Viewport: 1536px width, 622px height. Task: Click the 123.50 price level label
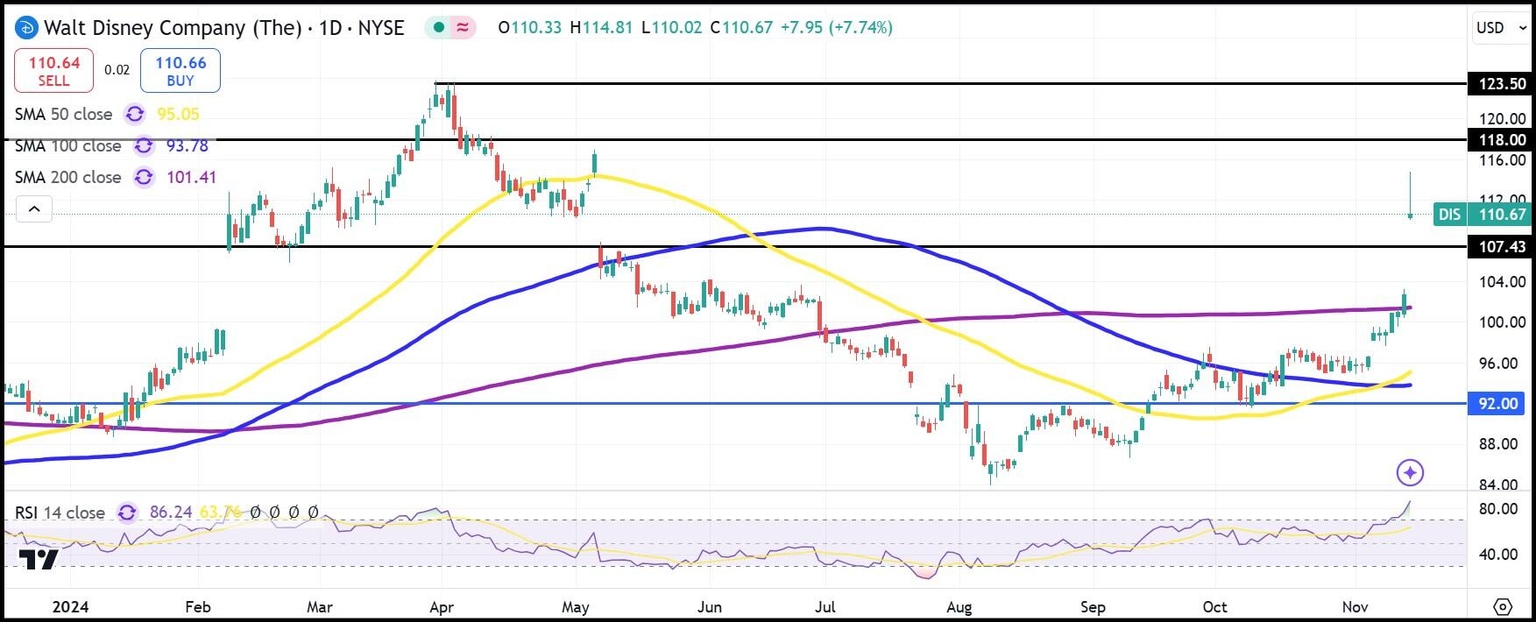(1496, 84)
